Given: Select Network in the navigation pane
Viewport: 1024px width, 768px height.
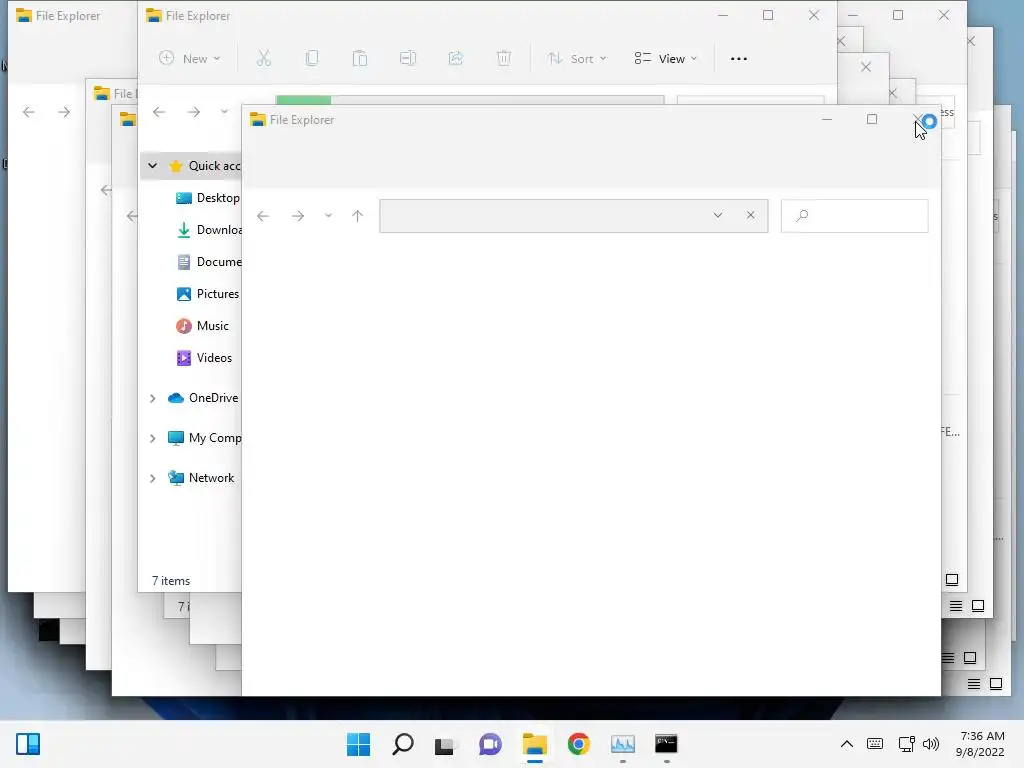Looking at the screenshot, I should (x=201, y=478).
